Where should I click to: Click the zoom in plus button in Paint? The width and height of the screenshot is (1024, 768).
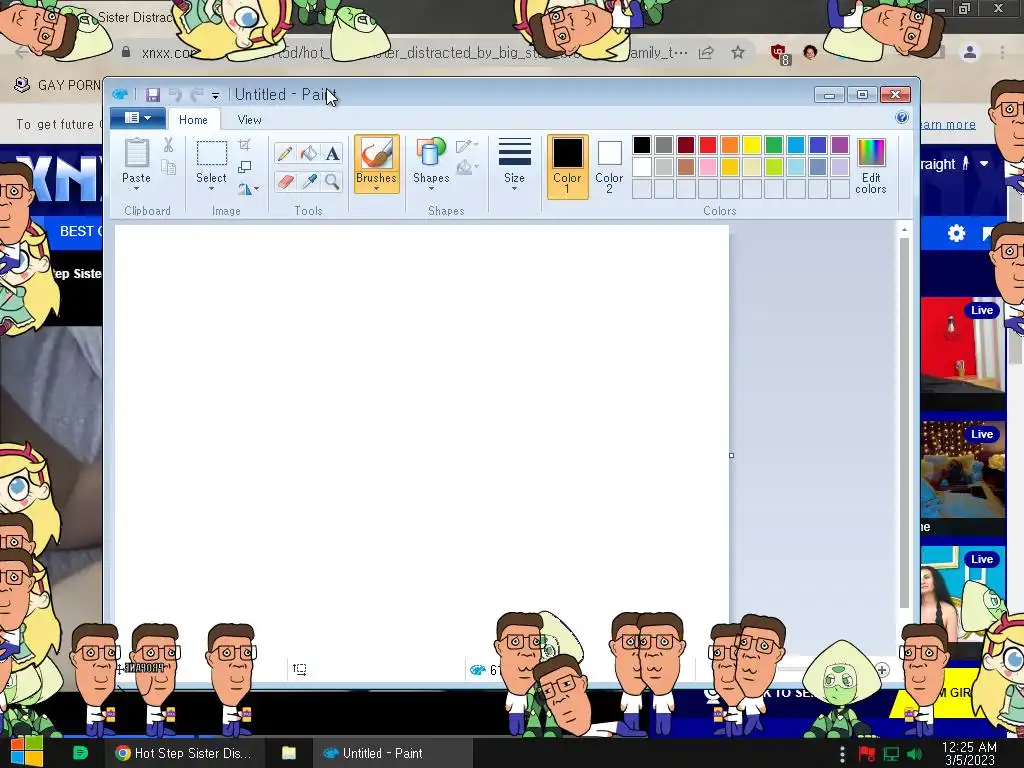(882, 669)
